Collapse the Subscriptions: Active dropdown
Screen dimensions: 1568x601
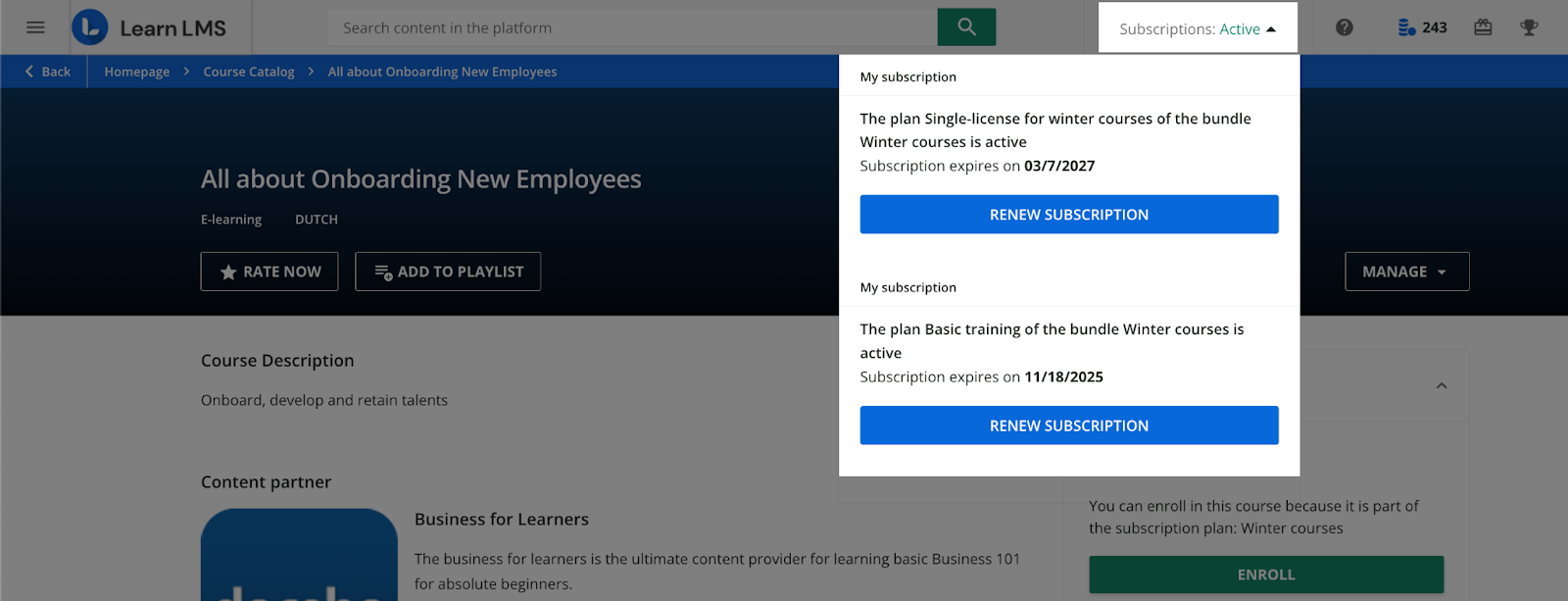1197,28
